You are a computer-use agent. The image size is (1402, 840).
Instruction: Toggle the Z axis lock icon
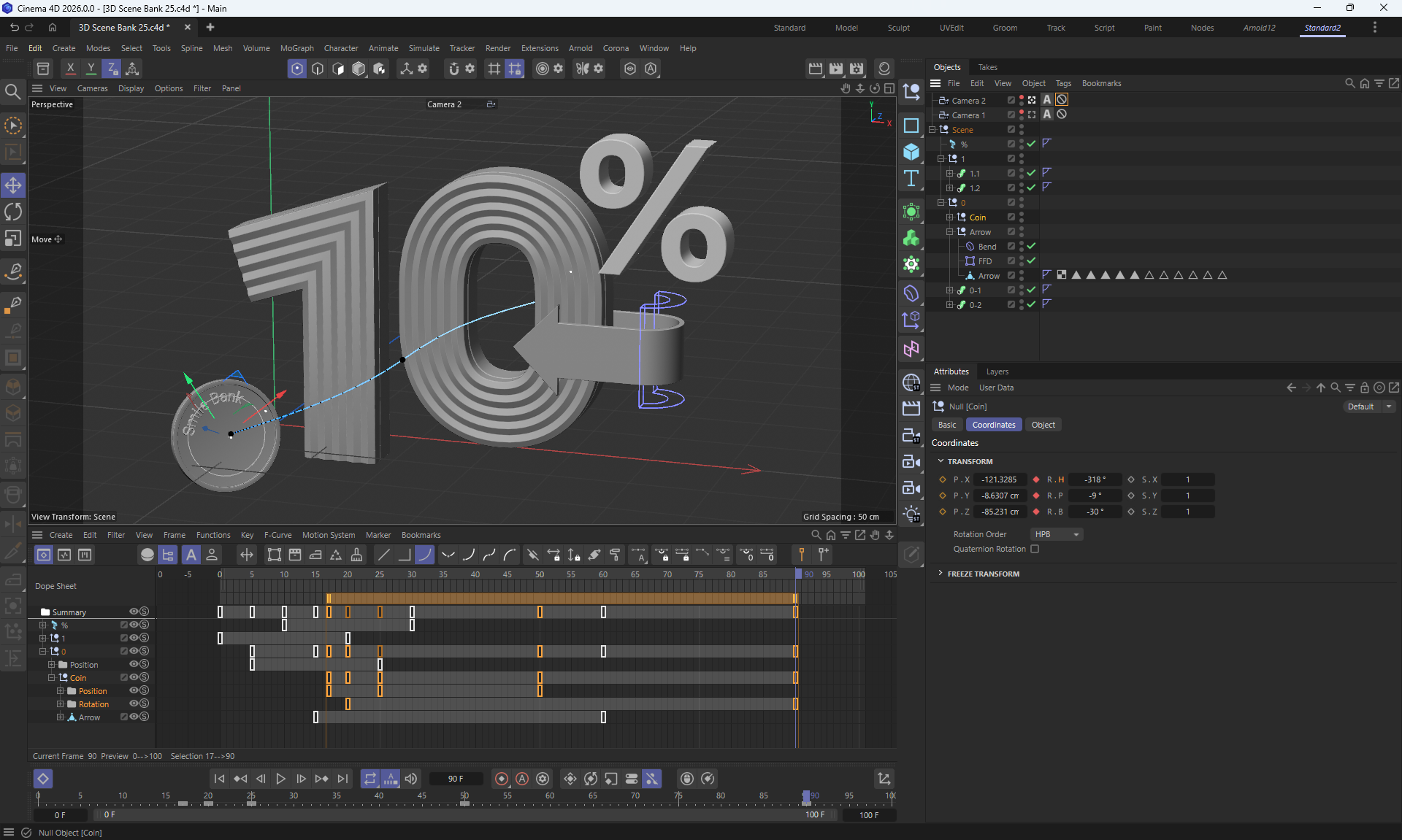click(112, 69)
